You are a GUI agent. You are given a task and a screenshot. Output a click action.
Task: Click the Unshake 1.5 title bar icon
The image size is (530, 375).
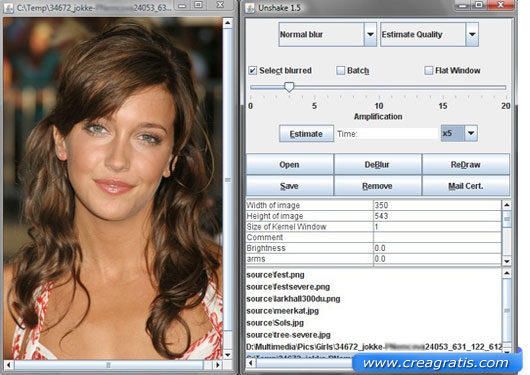click(250, 8)
